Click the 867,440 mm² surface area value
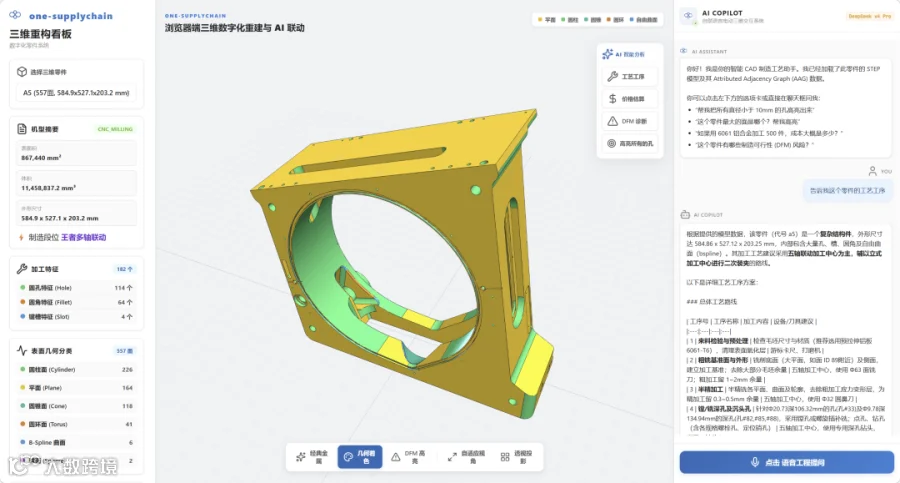The height and width of the screenshot is (483, 900). pos(41,157)
